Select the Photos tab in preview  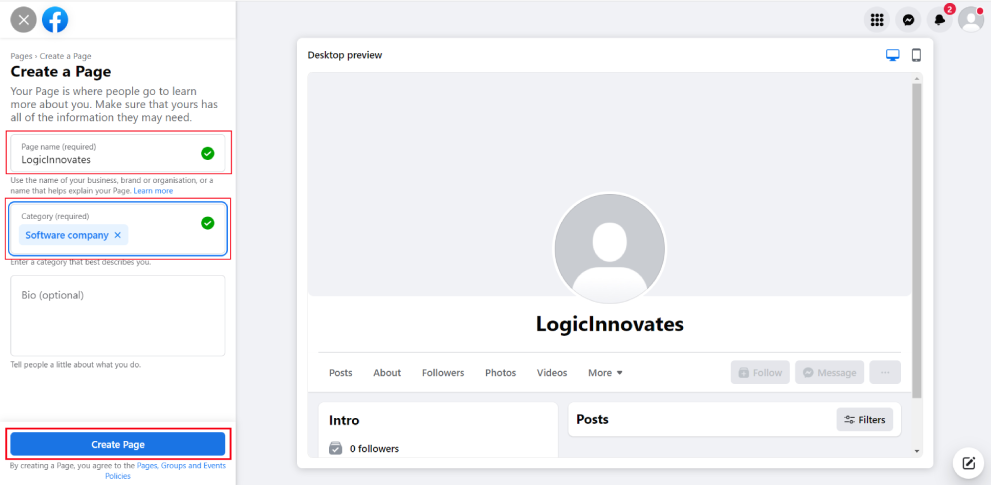[x=501, y=372]
